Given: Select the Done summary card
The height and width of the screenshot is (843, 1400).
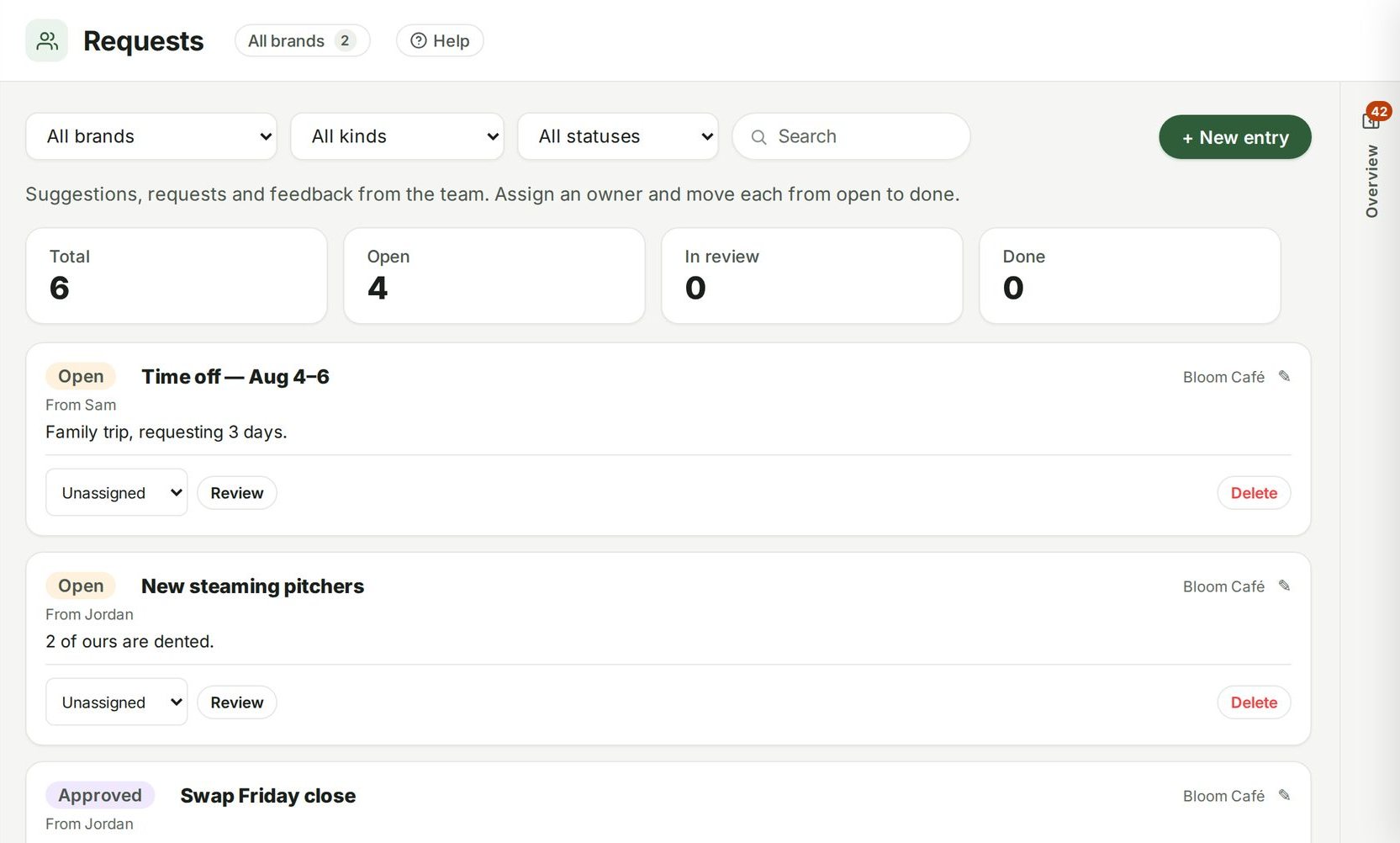Looking at the screenshot, I should (1130, 276).
